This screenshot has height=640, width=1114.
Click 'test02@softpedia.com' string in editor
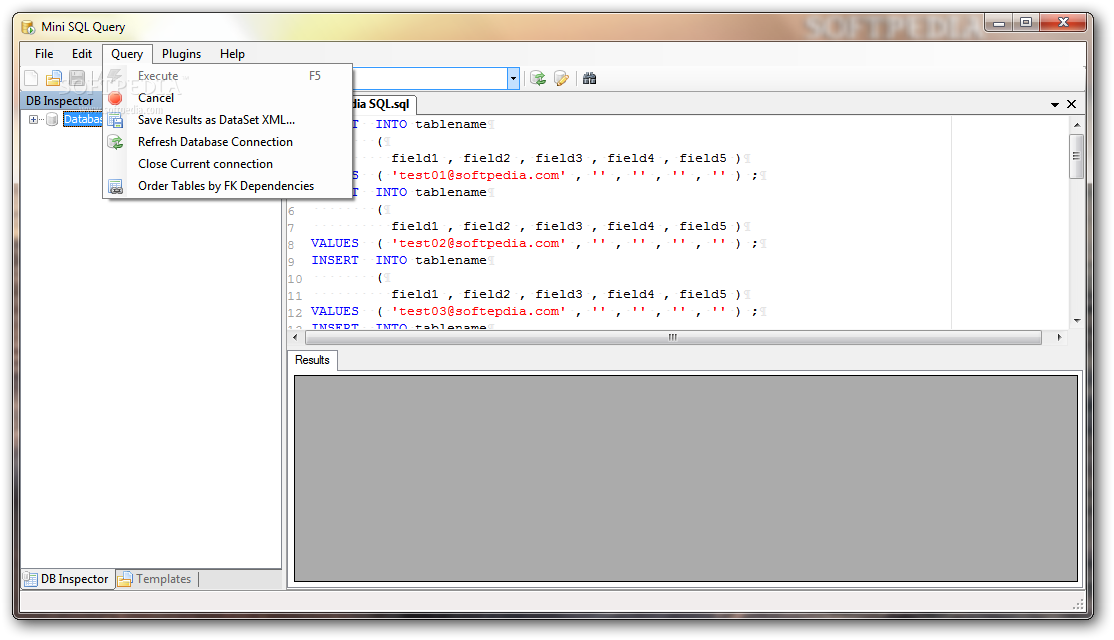point(479,244)
